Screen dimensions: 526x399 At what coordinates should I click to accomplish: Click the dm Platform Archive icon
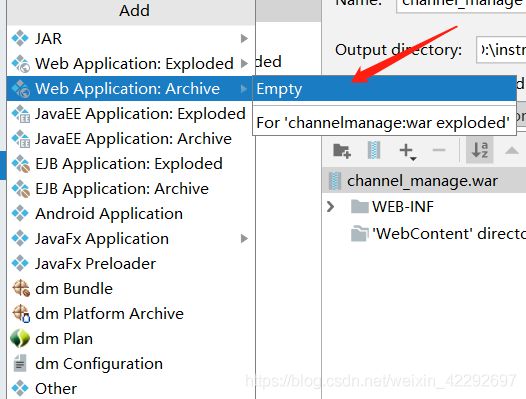coord(21,313)
